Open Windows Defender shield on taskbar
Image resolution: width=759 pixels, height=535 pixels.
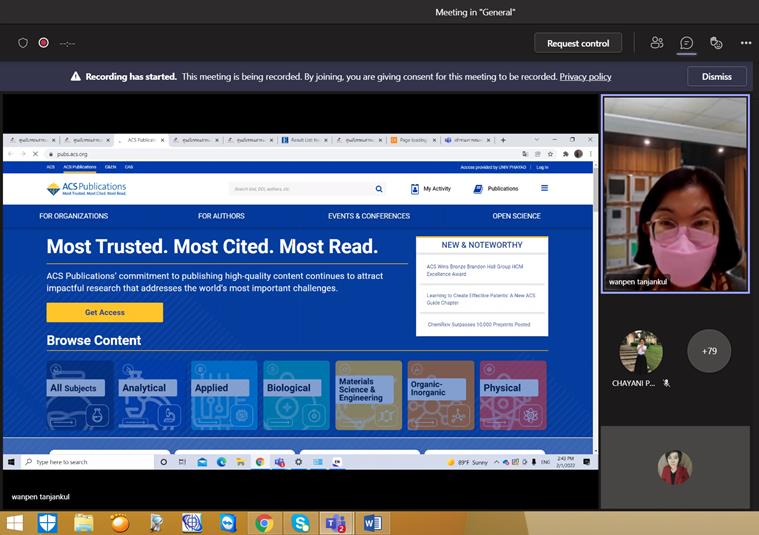pyautogui.click(x=47, y=523)
